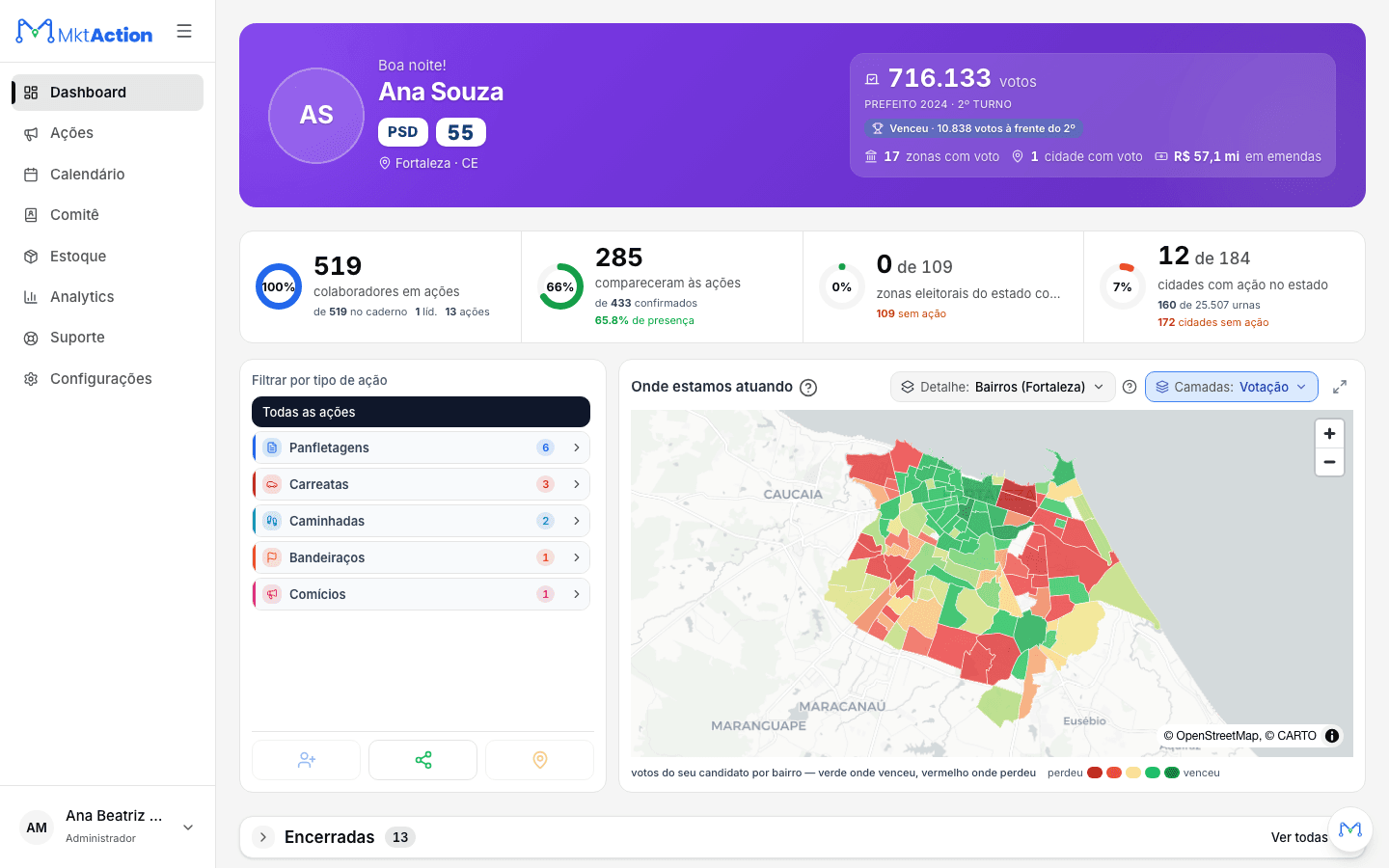The image size is (1389, 868).
Task: Click help icon next to Onde estamos atuando
Action: point(808,388)
